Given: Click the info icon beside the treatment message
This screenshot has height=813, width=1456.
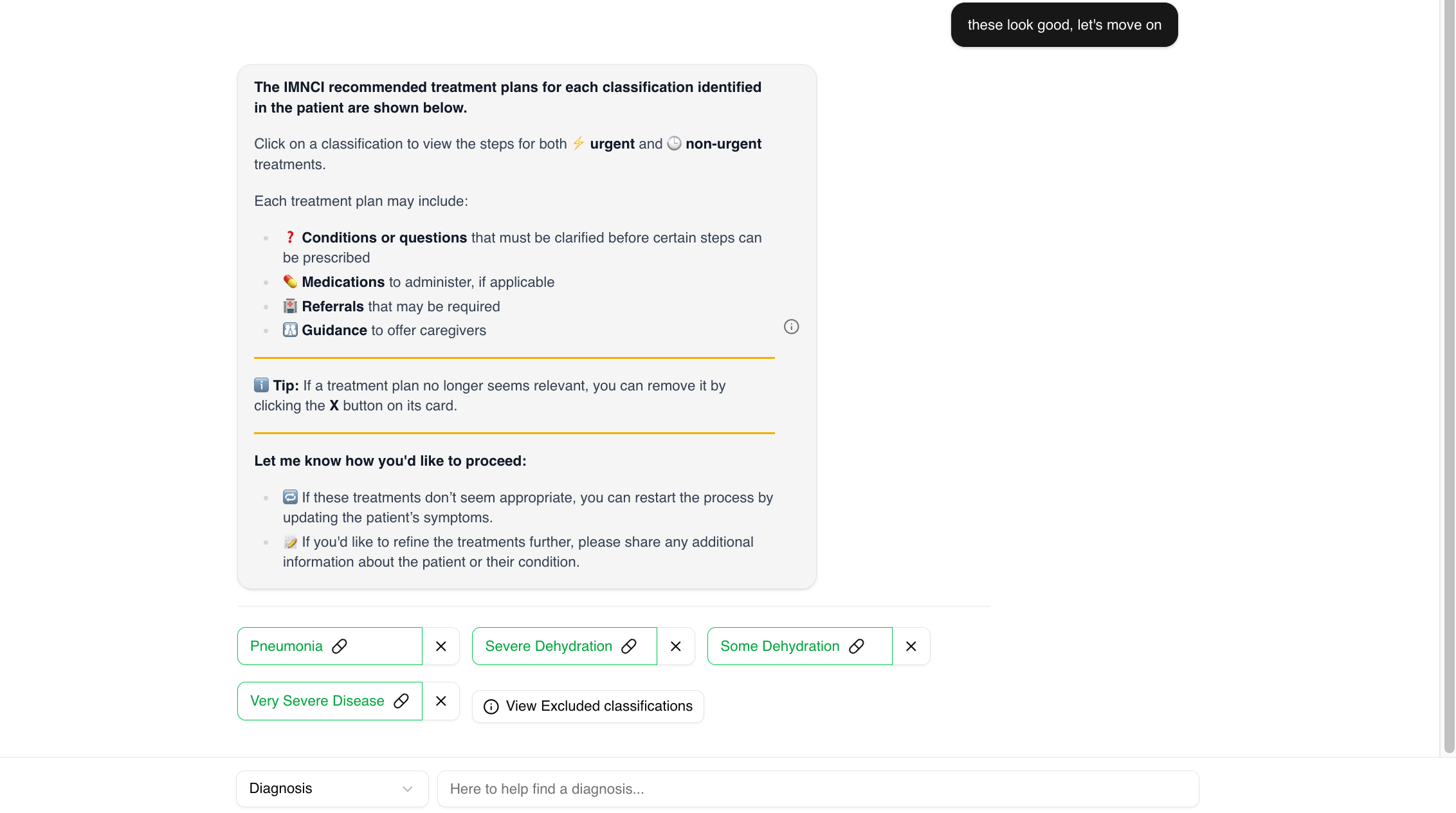Looking at the screenshot, I should [791, 327].
